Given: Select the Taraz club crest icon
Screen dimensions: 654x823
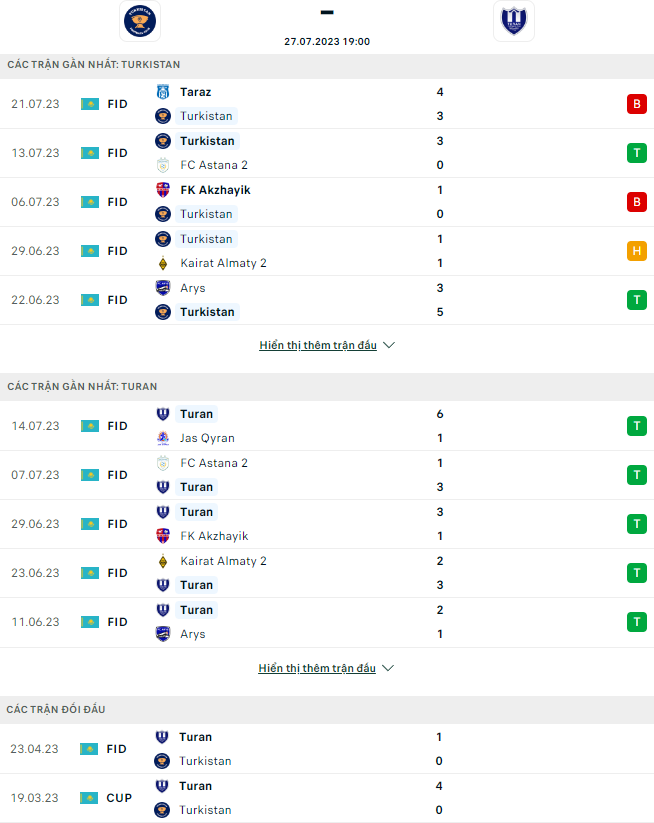Looking at the screenshot, I should (163, 92).
